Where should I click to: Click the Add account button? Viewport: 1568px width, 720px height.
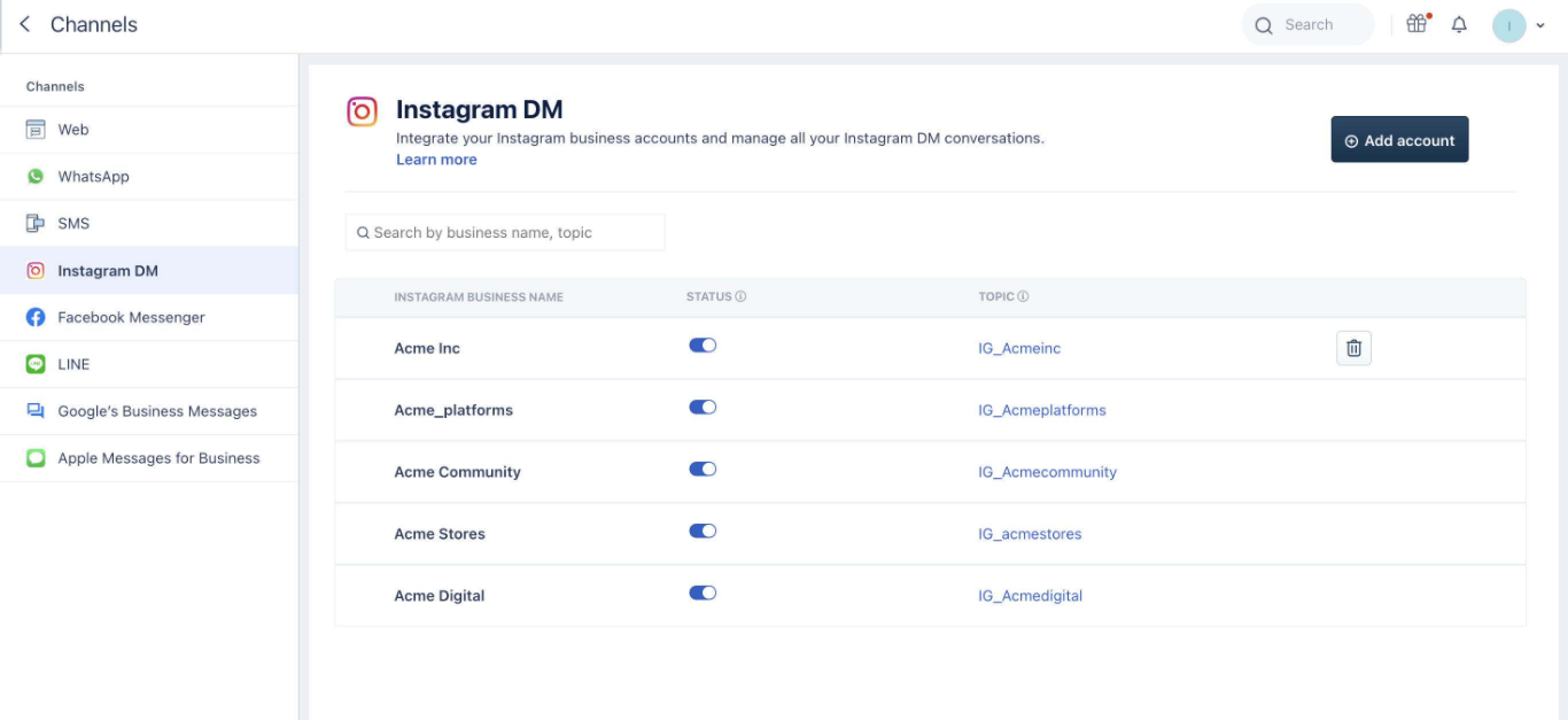[1399, 140]
